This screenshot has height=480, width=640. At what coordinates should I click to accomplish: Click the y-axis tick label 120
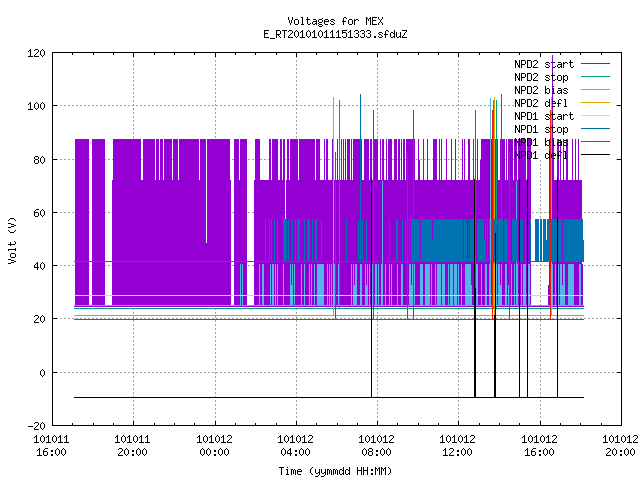[x=36, y=53]
